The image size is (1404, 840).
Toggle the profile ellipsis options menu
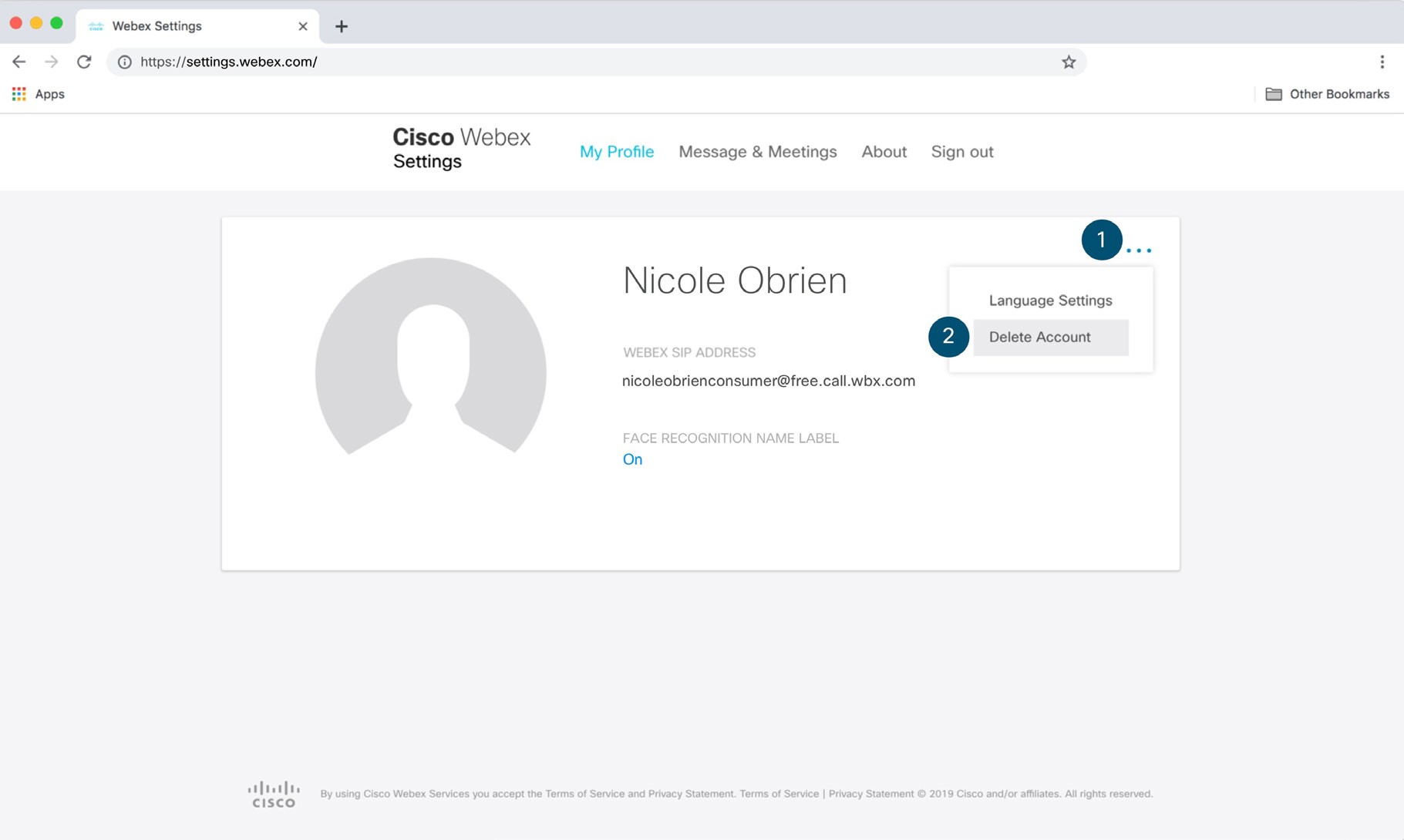coord(1138,250)
